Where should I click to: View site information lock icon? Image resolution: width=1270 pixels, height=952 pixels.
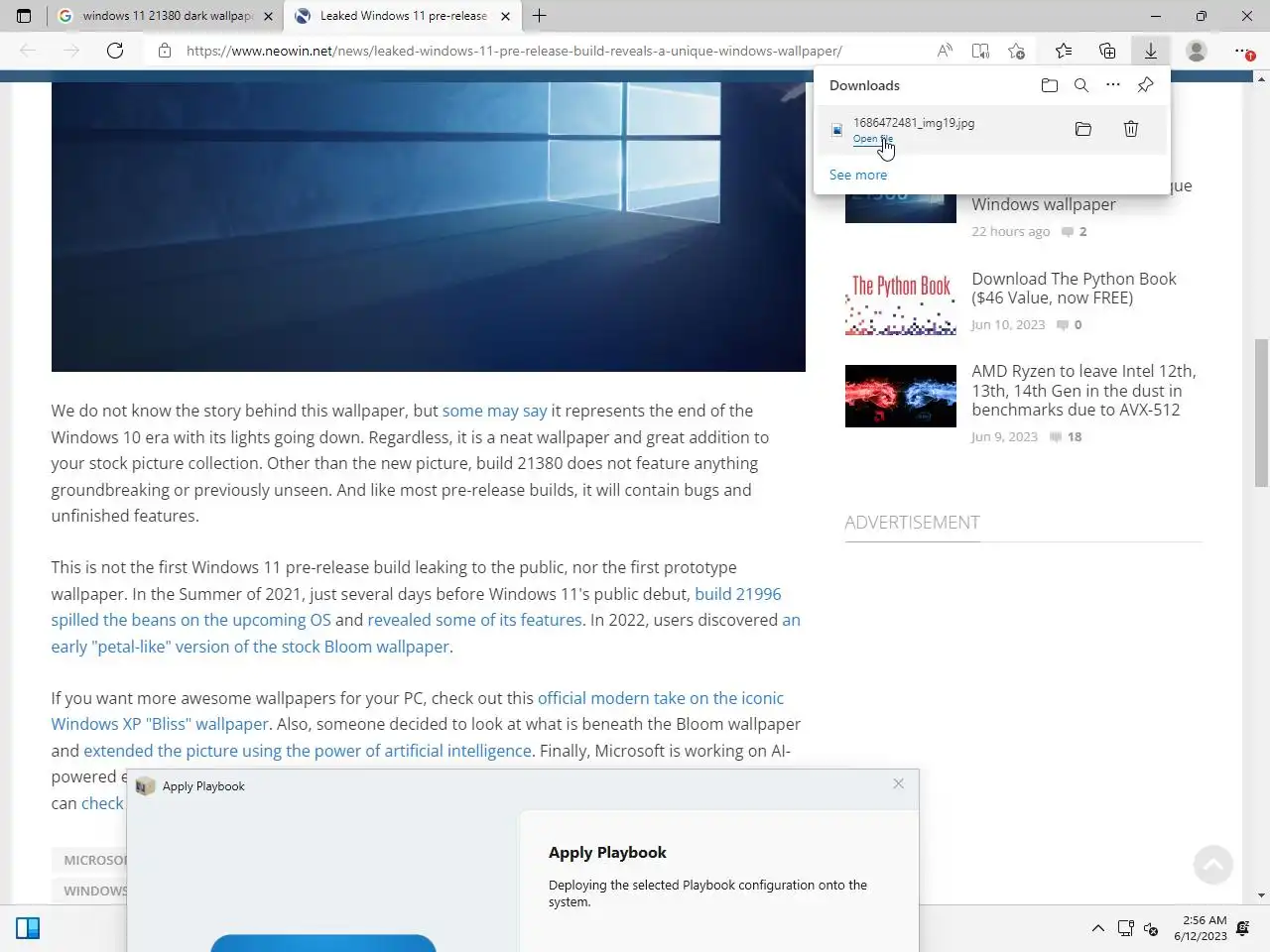165,51
